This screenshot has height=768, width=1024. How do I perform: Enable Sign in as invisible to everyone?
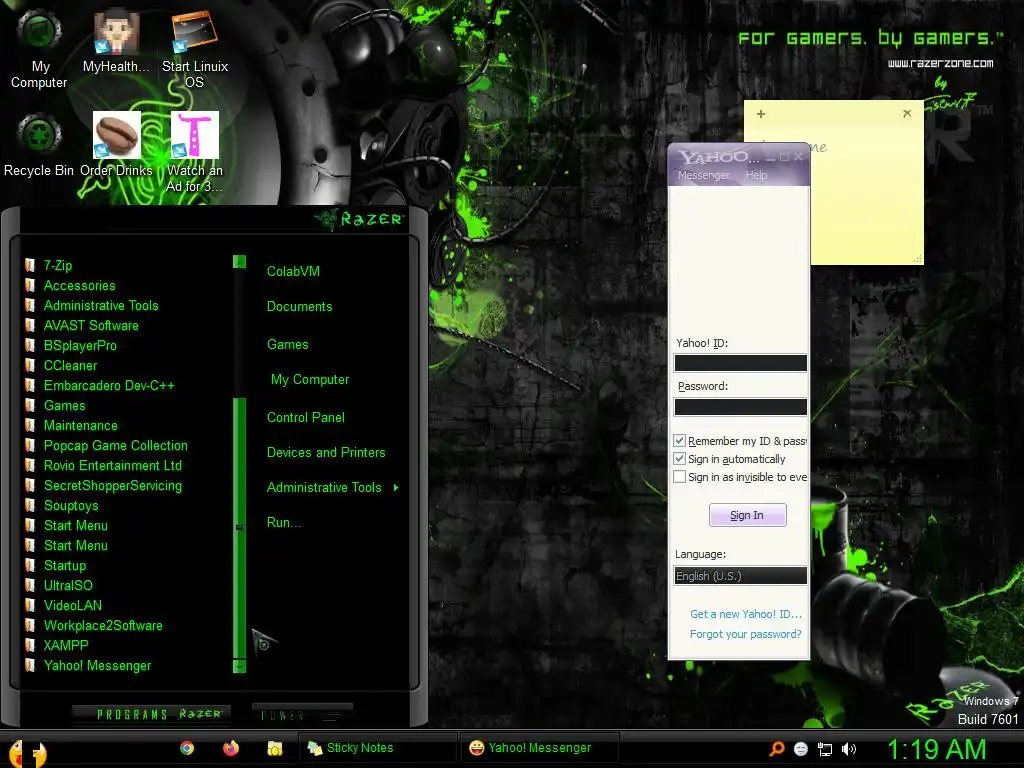point(679,477)
